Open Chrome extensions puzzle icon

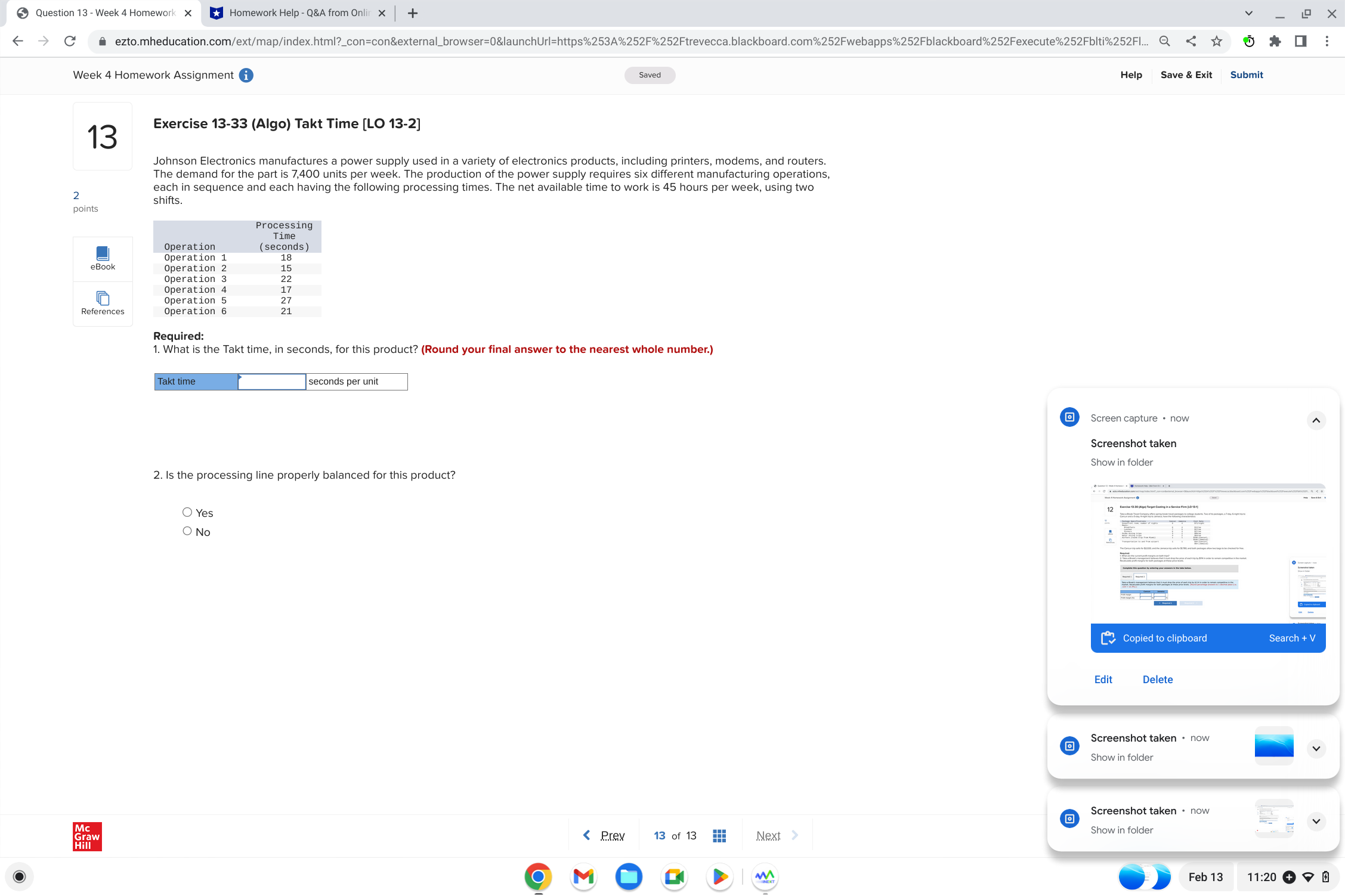[x=1275, y=41]
